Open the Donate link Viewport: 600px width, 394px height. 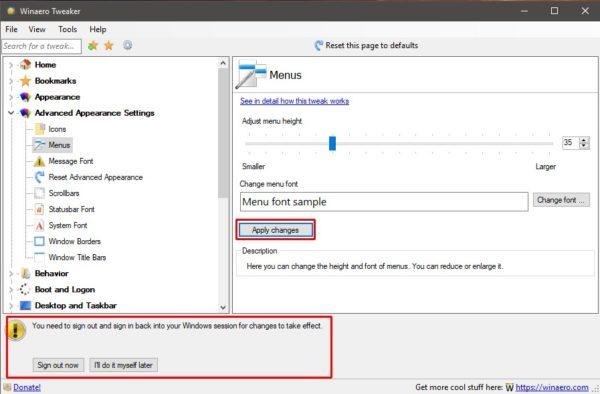(27, 387)
